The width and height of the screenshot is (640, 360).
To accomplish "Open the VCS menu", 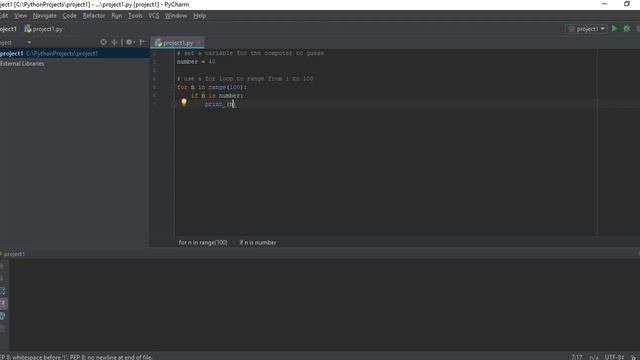I will pos(154,16).
